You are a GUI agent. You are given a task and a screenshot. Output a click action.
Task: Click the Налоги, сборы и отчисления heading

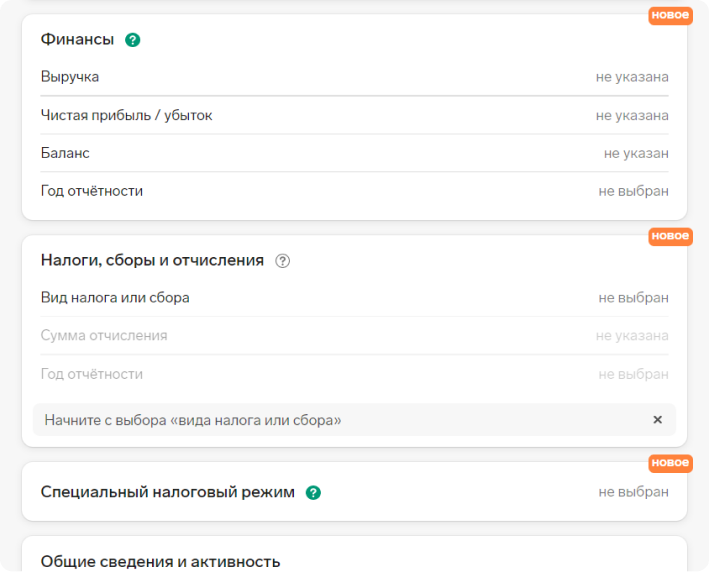[152, 260]
